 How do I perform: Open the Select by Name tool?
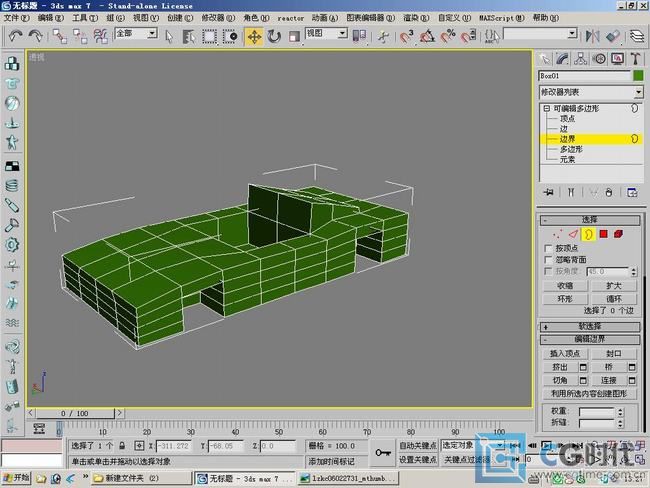189,36
